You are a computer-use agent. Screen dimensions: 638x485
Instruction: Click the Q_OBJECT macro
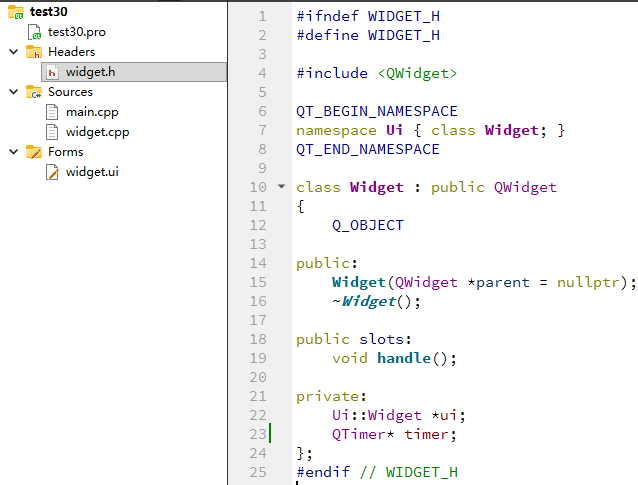(368, 225)
